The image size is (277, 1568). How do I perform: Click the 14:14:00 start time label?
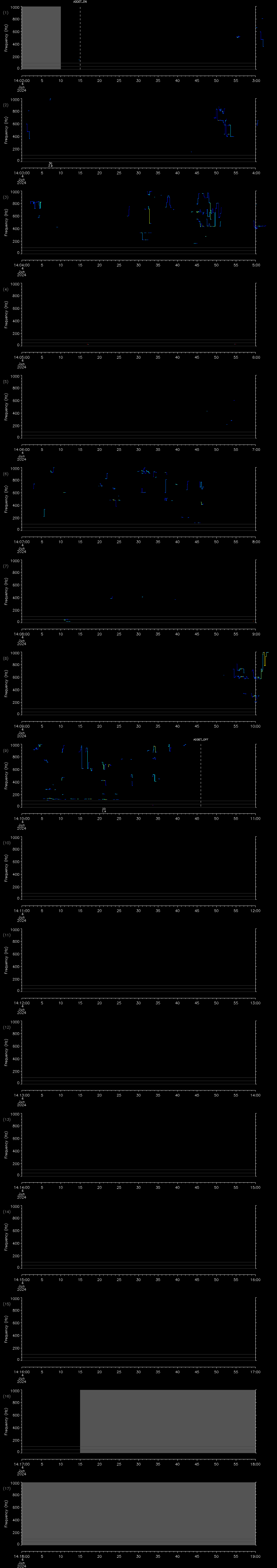coord(21,1187)
